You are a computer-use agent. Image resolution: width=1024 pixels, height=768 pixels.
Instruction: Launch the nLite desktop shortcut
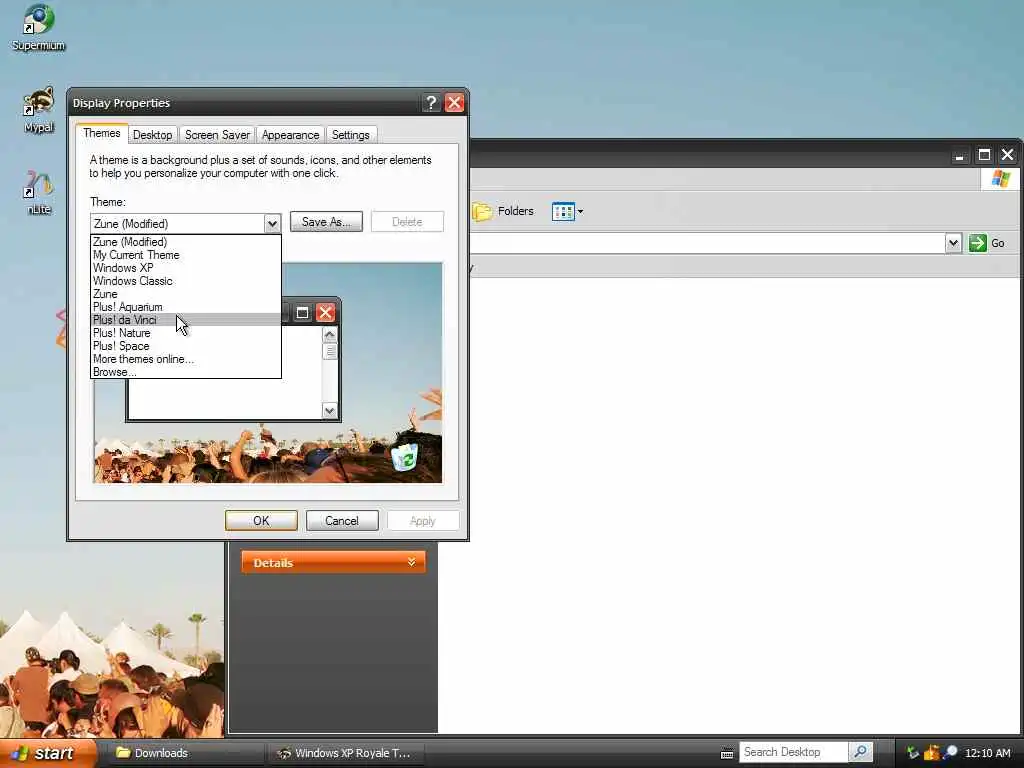(x=38, y=193)
